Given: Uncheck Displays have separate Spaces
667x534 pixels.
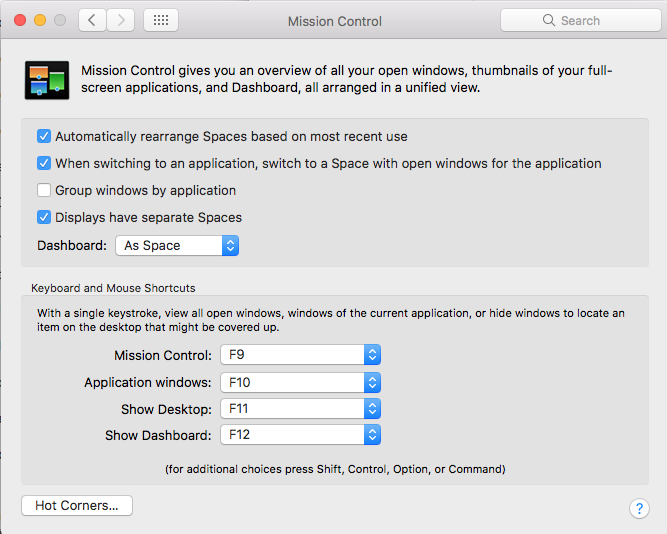Looking at the screenshot, I should pos(44,217).
